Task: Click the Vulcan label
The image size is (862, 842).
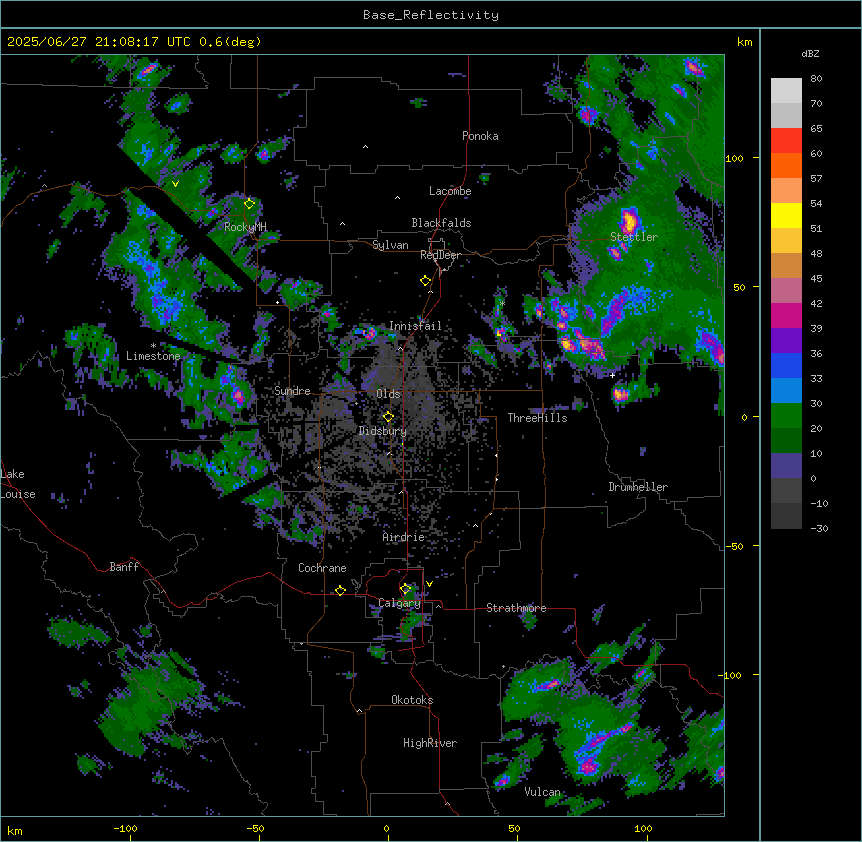Action: coord(542,792)
